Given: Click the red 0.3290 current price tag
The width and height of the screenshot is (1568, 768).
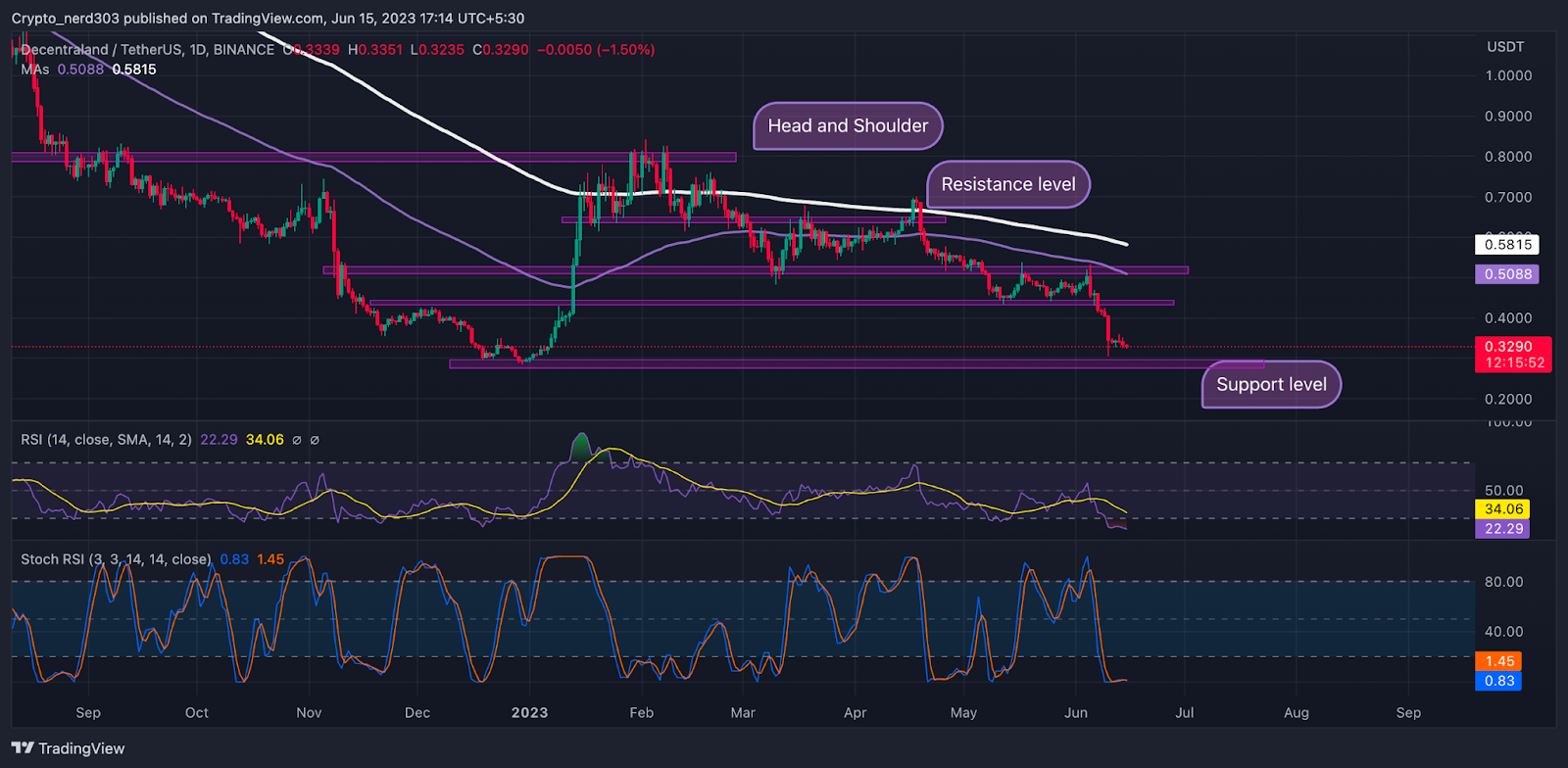Looking at the screenshot, I should click(1512, 346).
